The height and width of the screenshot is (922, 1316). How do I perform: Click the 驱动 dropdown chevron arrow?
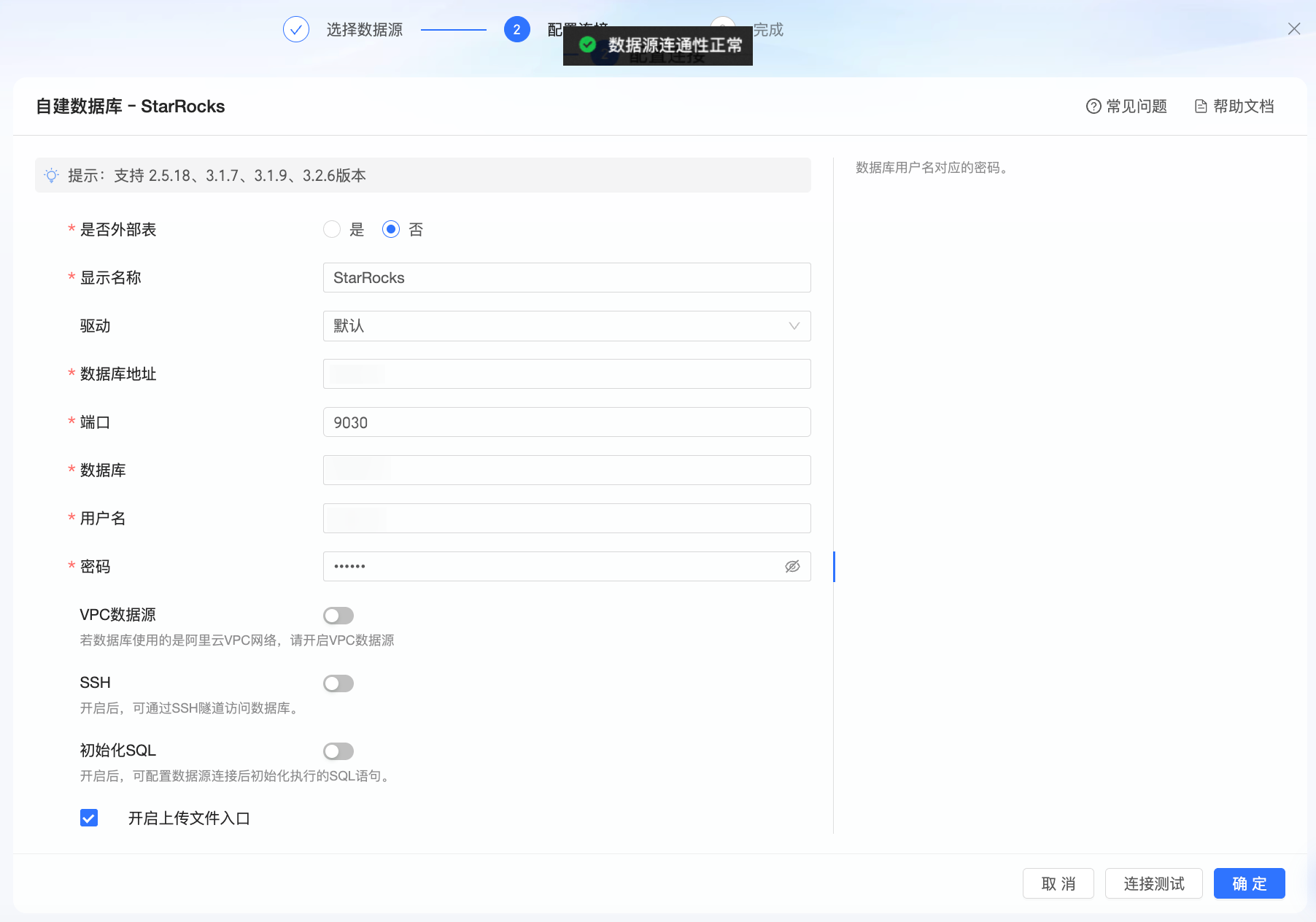[x=794, y=326]
